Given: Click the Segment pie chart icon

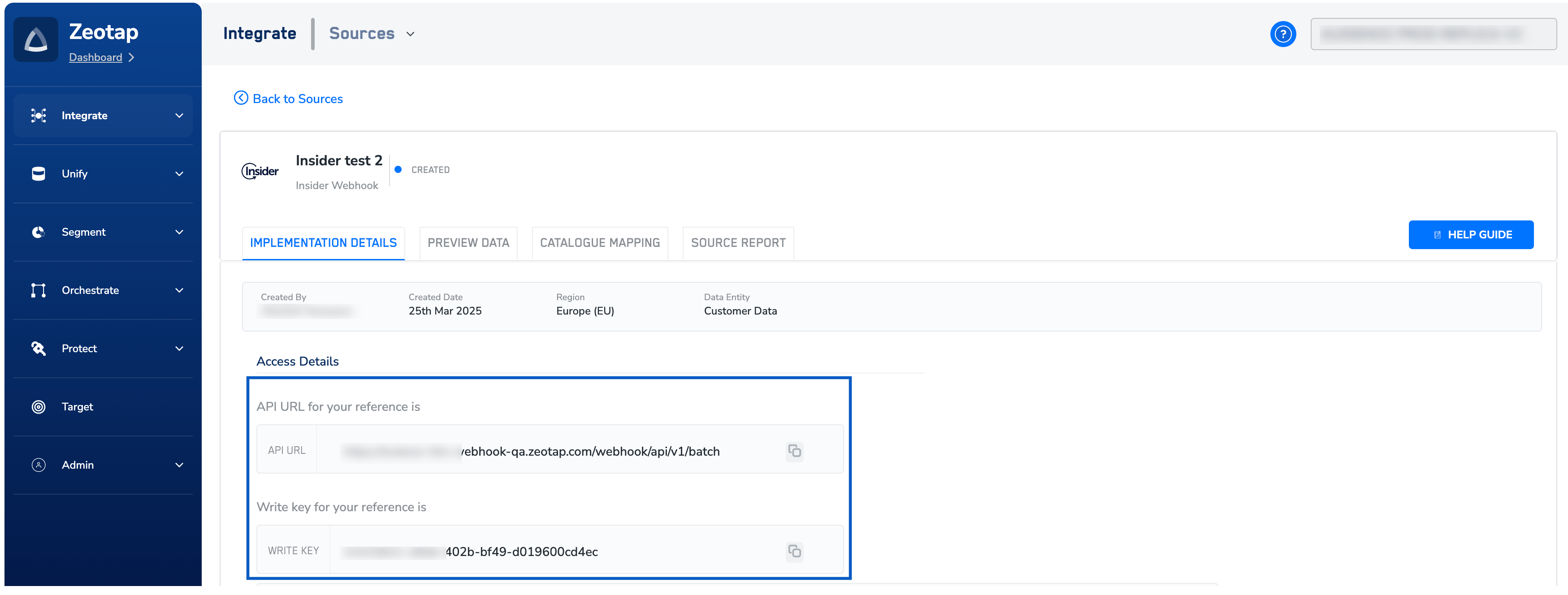Looking at the screenshot, I should tap(39, 233).
